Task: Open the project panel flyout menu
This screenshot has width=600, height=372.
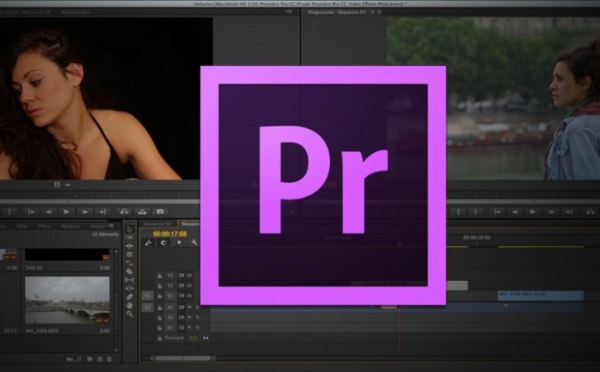Action: (110, 225)
